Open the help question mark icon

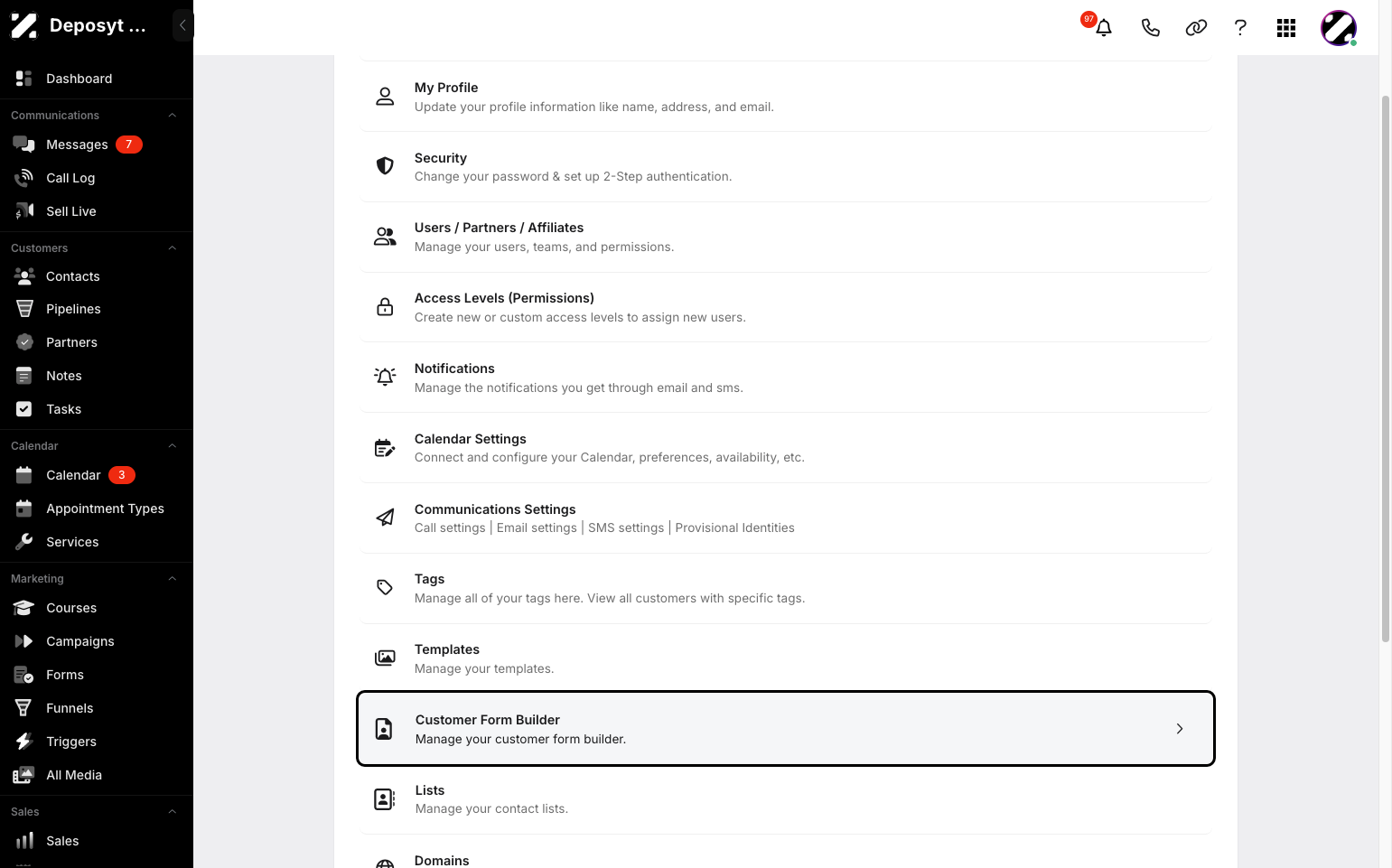[x=1240, y=27]
